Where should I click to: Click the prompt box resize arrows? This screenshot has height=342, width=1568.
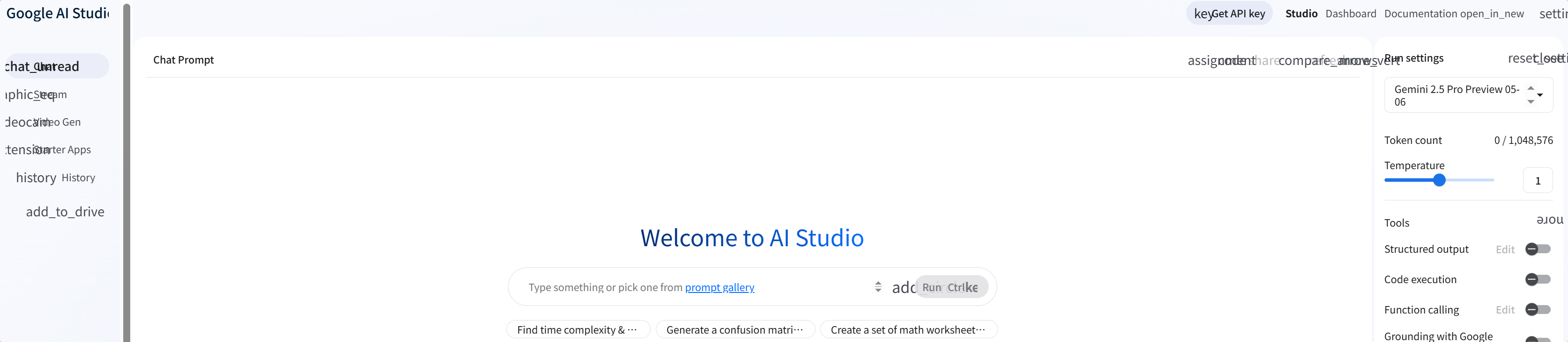pyautogui.click(x=878, y=286)
